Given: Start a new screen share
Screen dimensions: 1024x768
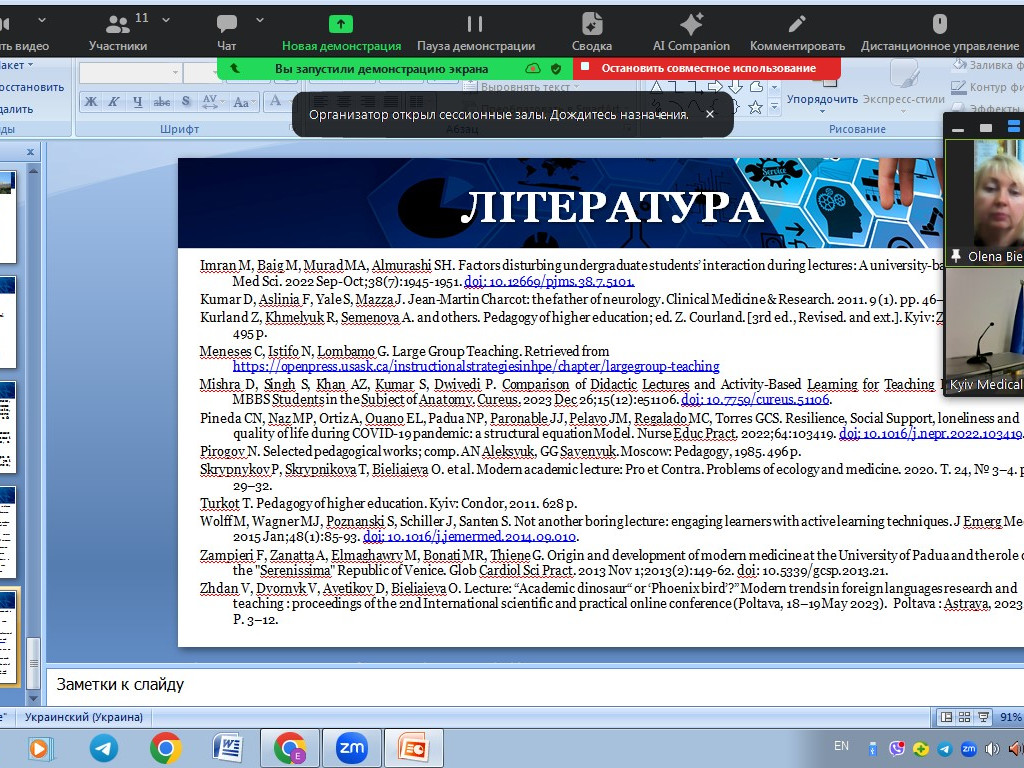Looking at the screenshot, I should [x=341, y=32].
